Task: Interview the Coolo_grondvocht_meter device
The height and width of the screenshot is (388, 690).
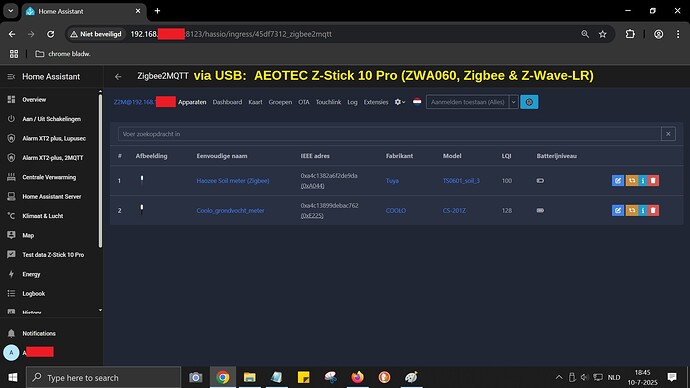Action: pos(642,210)
